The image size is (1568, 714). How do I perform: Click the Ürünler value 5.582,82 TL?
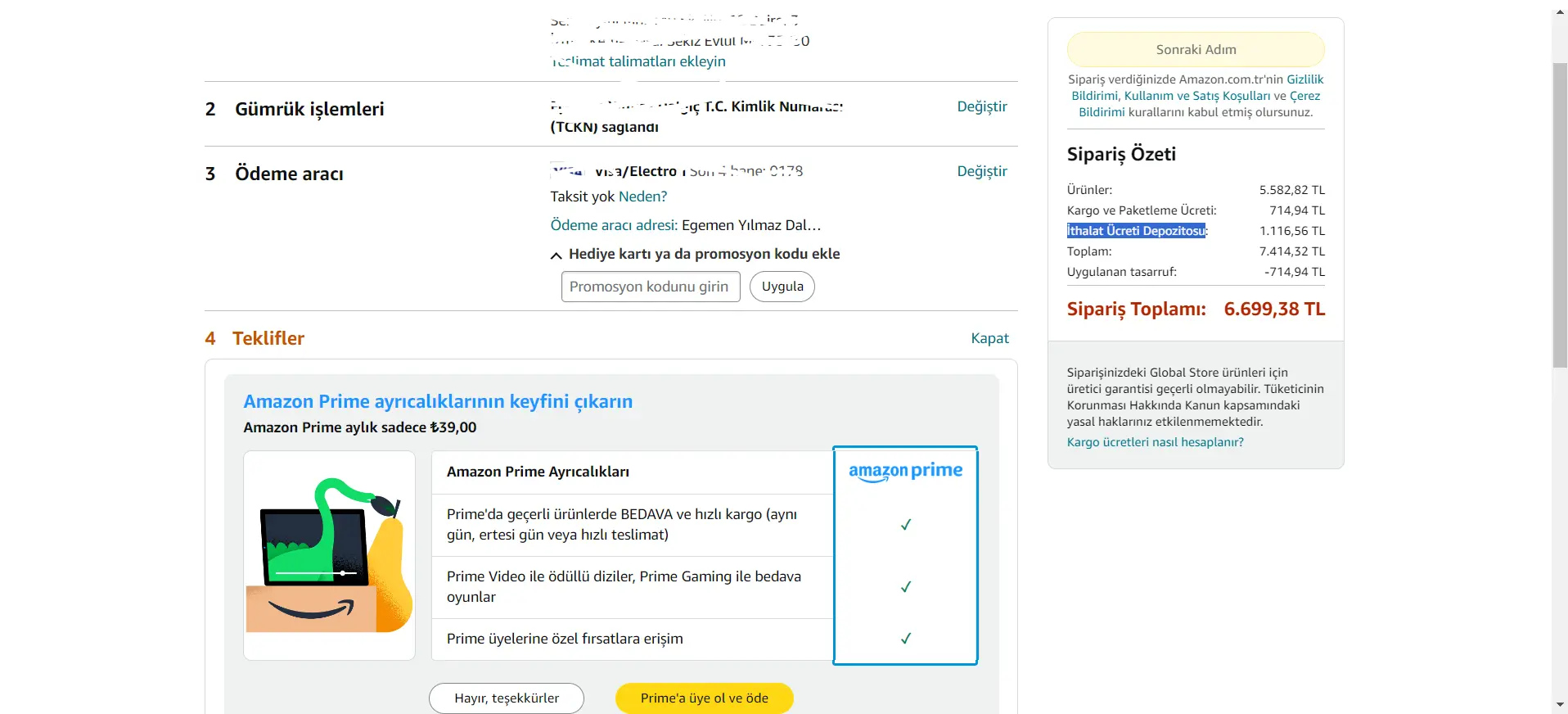pyautogui.click(x=1292, y=190)
